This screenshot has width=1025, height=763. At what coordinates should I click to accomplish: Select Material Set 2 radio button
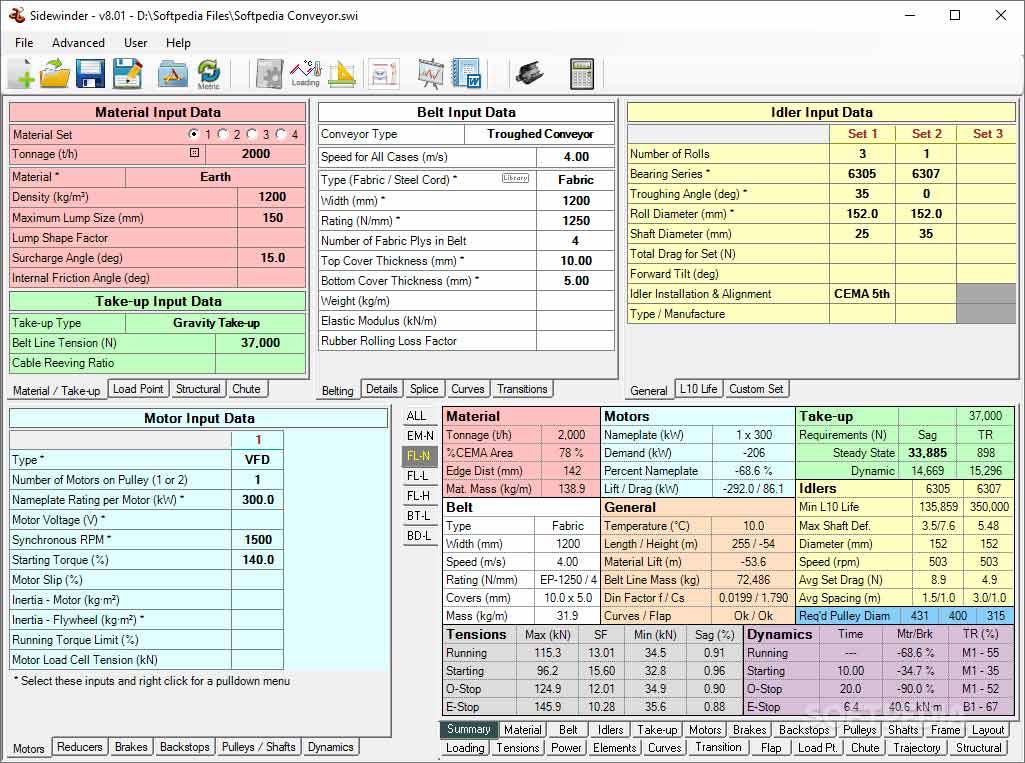point(223,133)
